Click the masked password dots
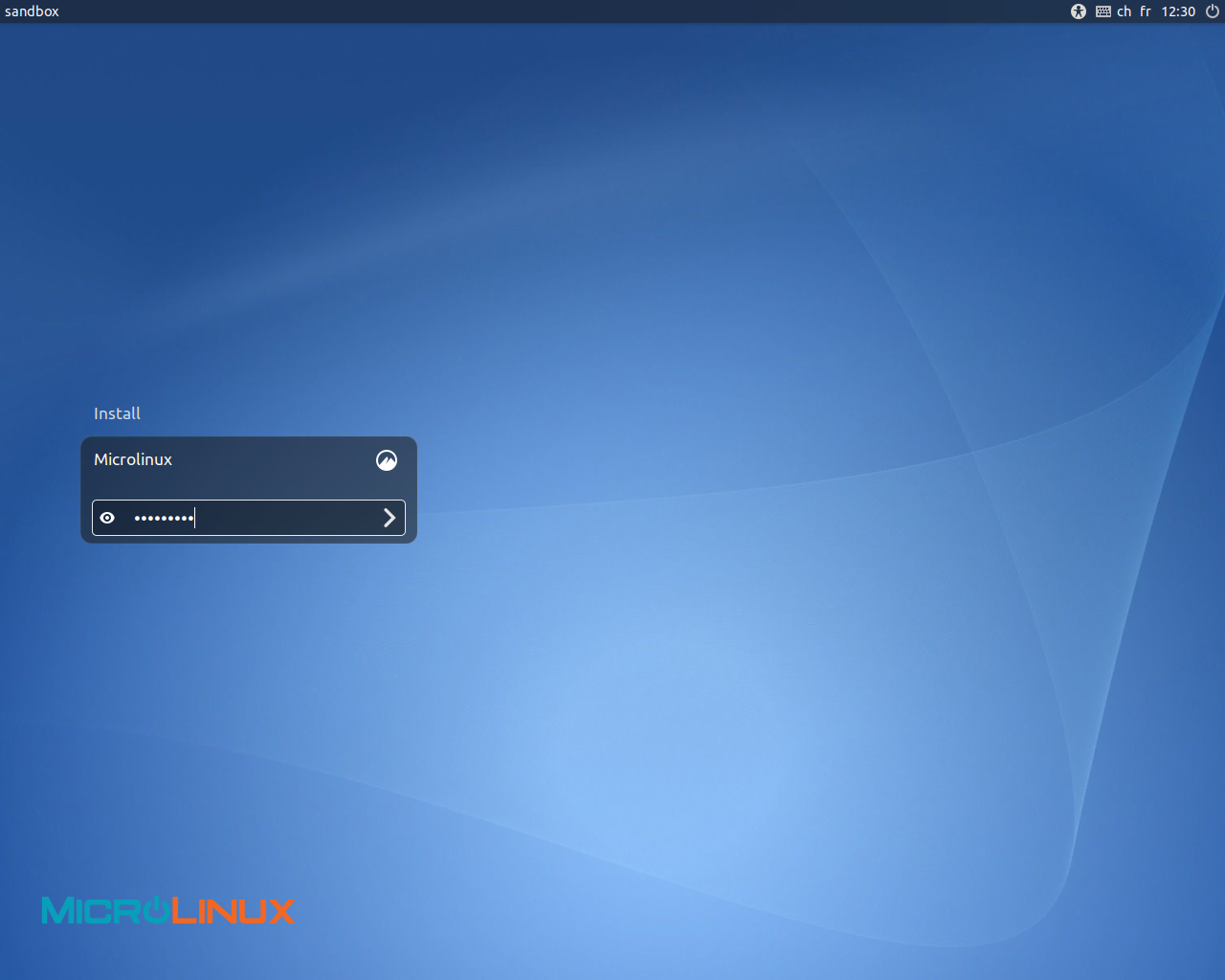The height and width of the screenshot is (980, 1225). (164, 518)
